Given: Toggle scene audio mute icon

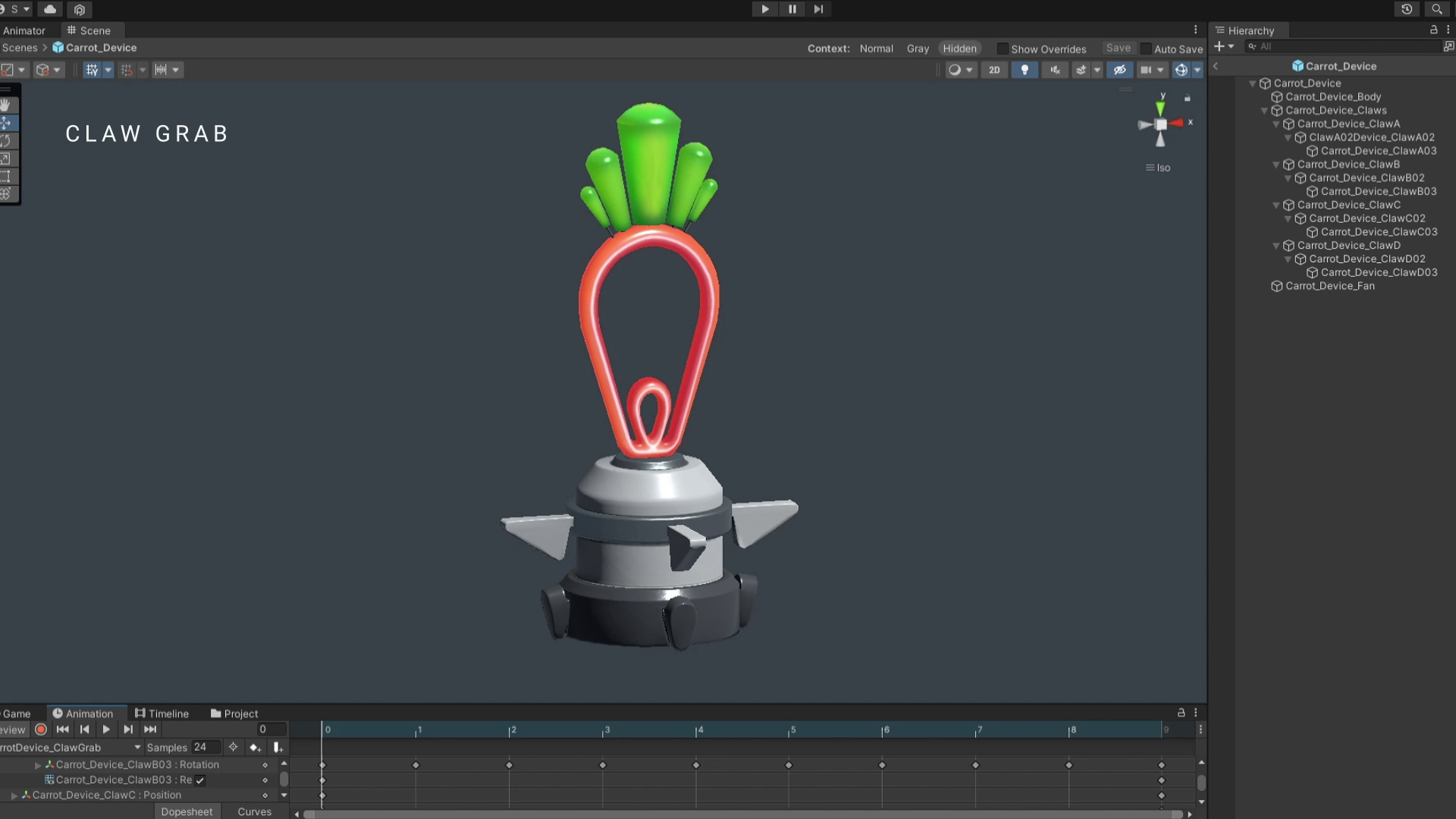Looking at the screenshot, I should click(1055, 70).
